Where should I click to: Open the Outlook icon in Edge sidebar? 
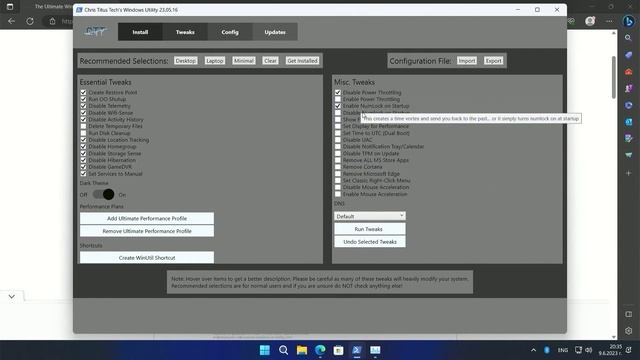[x=629, y=122]
